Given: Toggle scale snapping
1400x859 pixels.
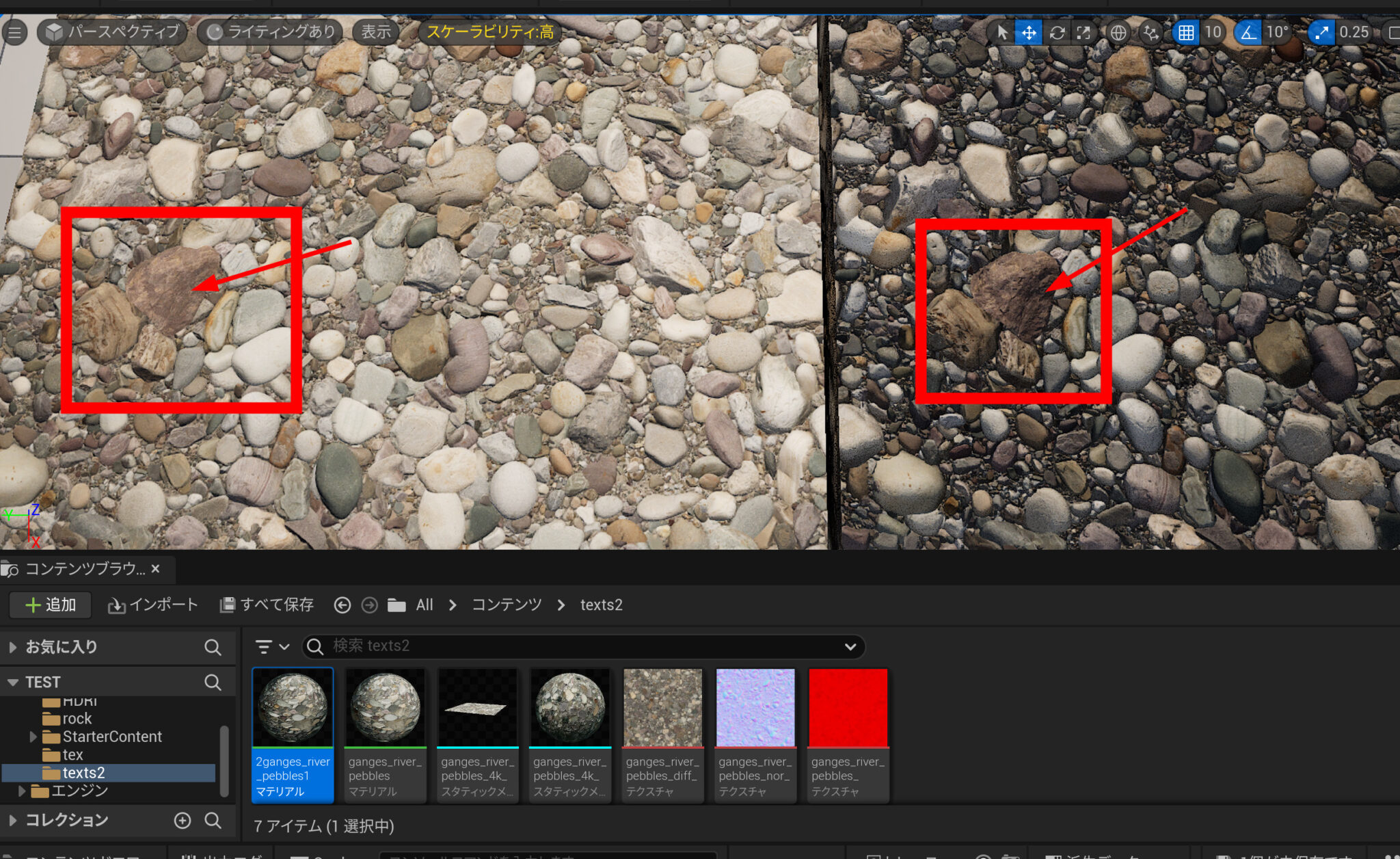Looking at the screenshot, I should [x=1321, y=31].
